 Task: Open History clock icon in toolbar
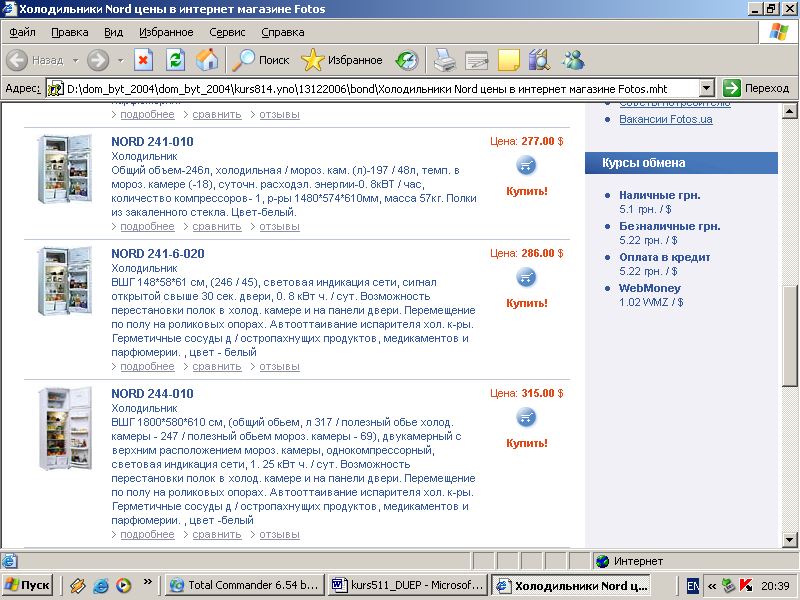point(407,60)
